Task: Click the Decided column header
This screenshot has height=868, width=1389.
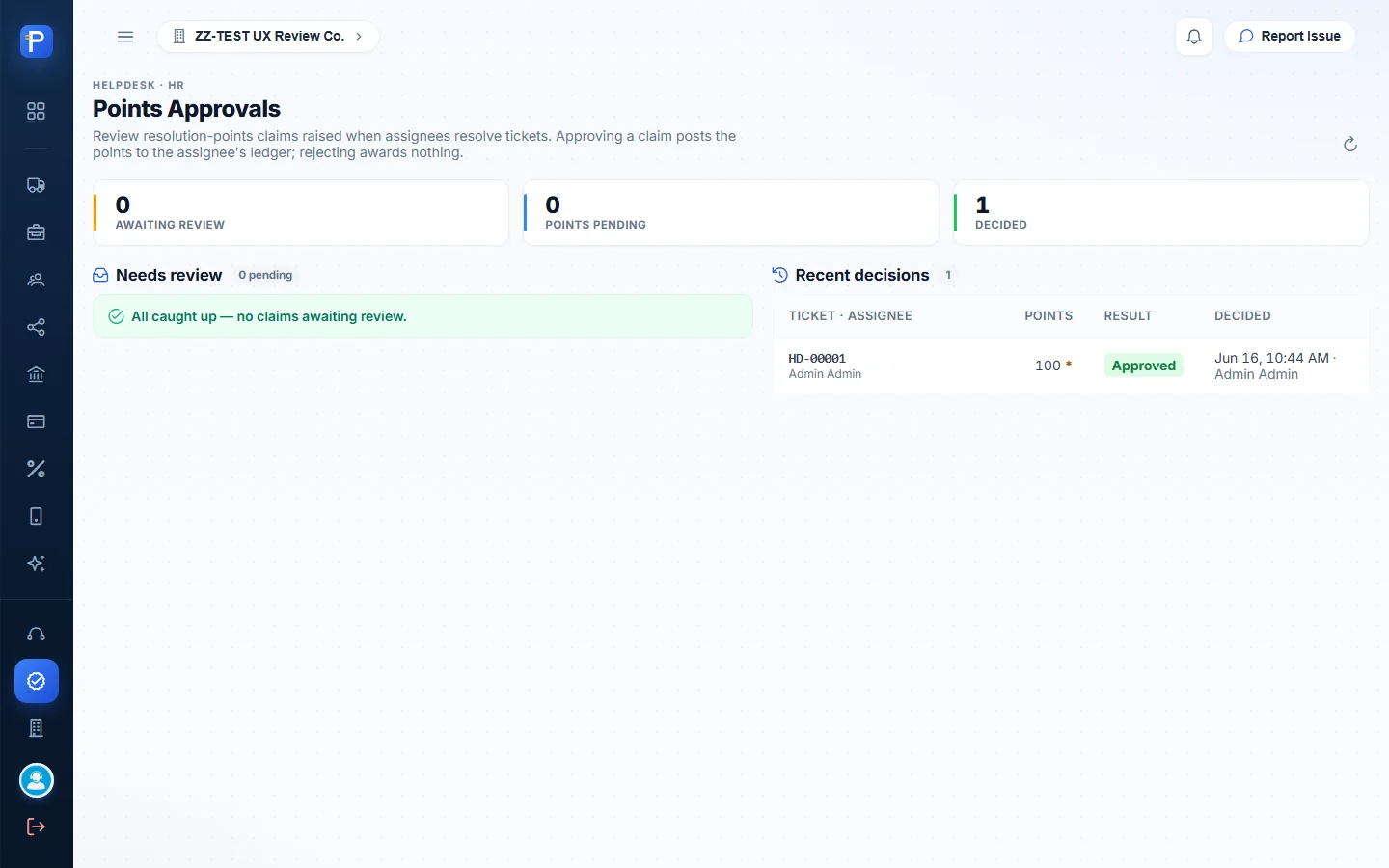Action: 1242,316
